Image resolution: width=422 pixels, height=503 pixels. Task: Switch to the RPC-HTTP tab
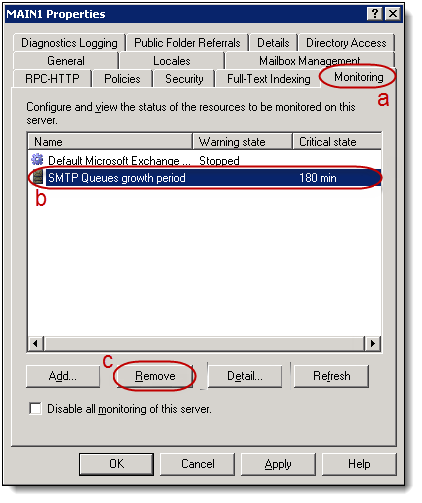52,79
